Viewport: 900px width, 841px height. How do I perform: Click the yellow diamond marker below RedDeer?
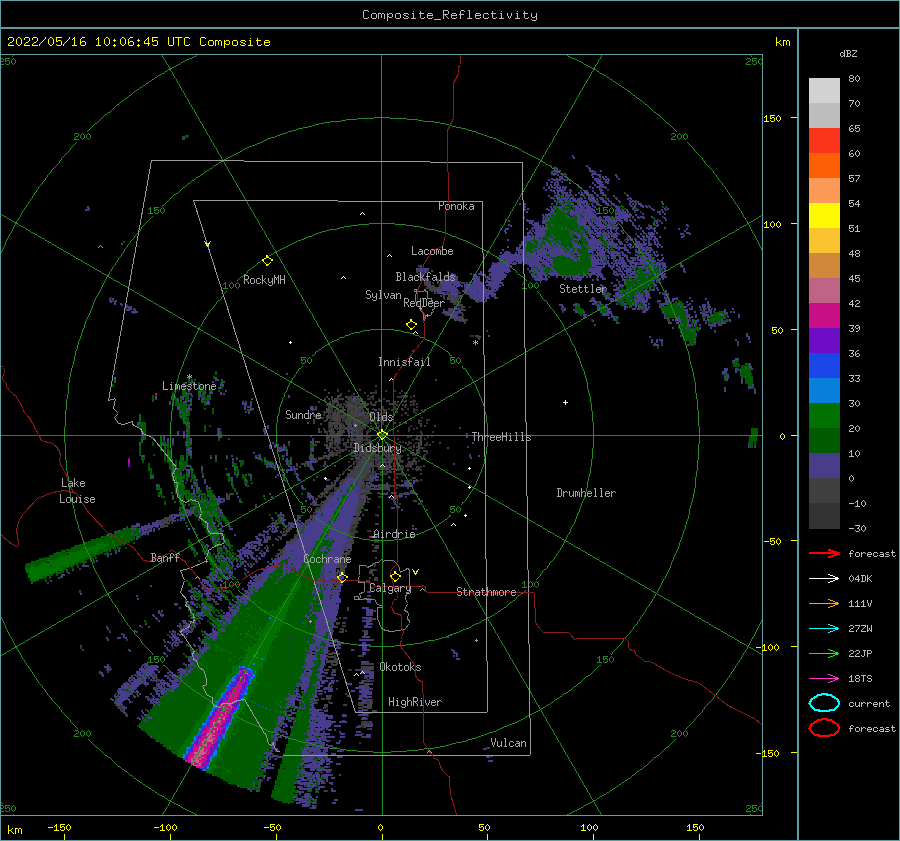(412, 325)
